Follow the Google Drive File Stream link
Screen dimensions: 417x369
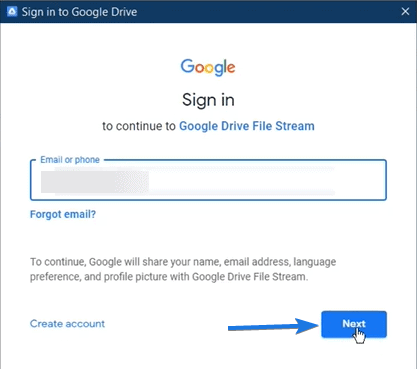[x=247, y=126]
